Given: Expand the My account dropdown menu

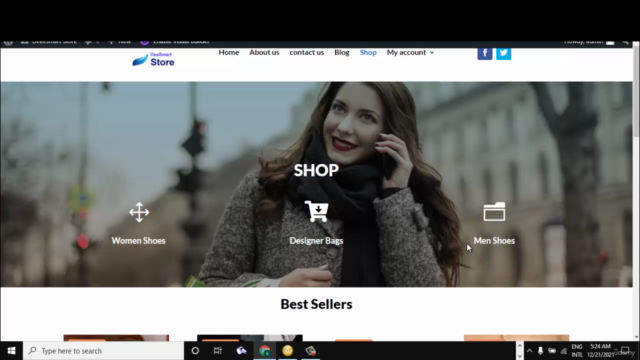Looking at the screenshot, I should pos(410,52).
